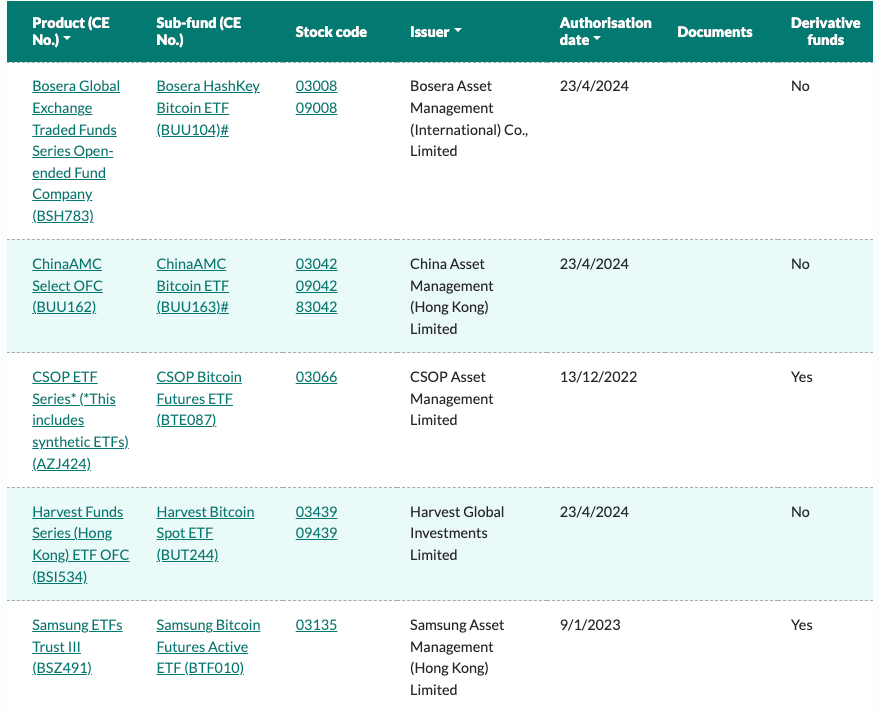Click stock code 03135
The width and height of the screenshot is (881, 711).
[x=316, y=624]
